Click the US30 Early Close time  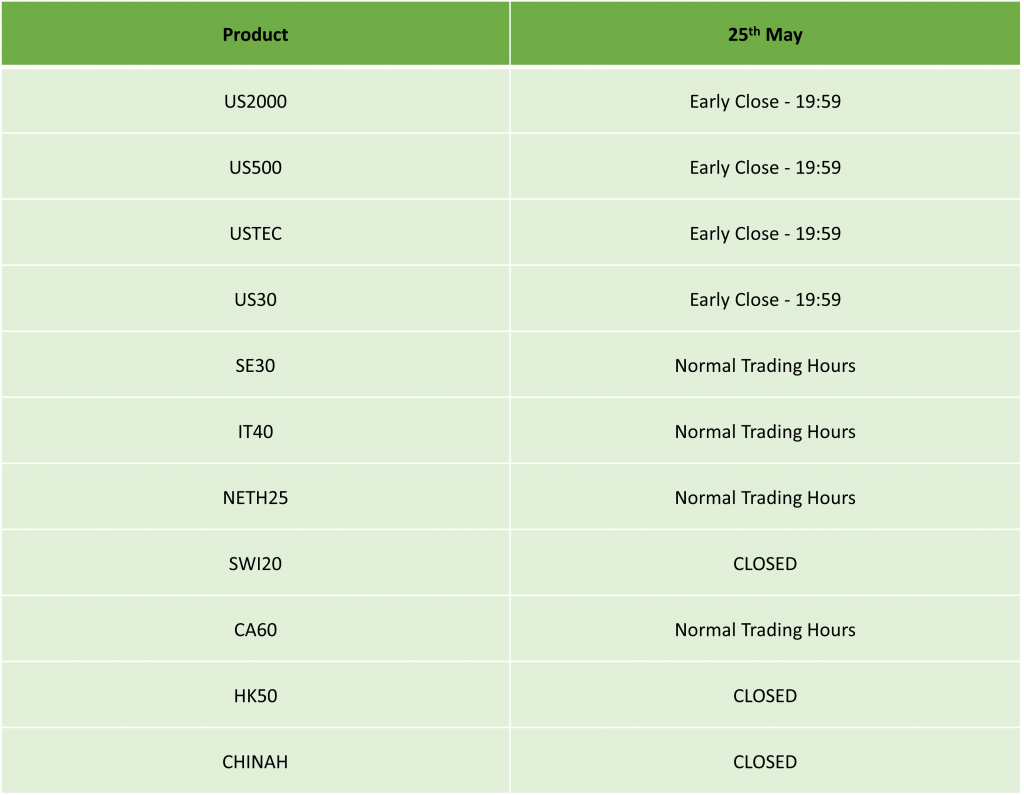point(765,299)
